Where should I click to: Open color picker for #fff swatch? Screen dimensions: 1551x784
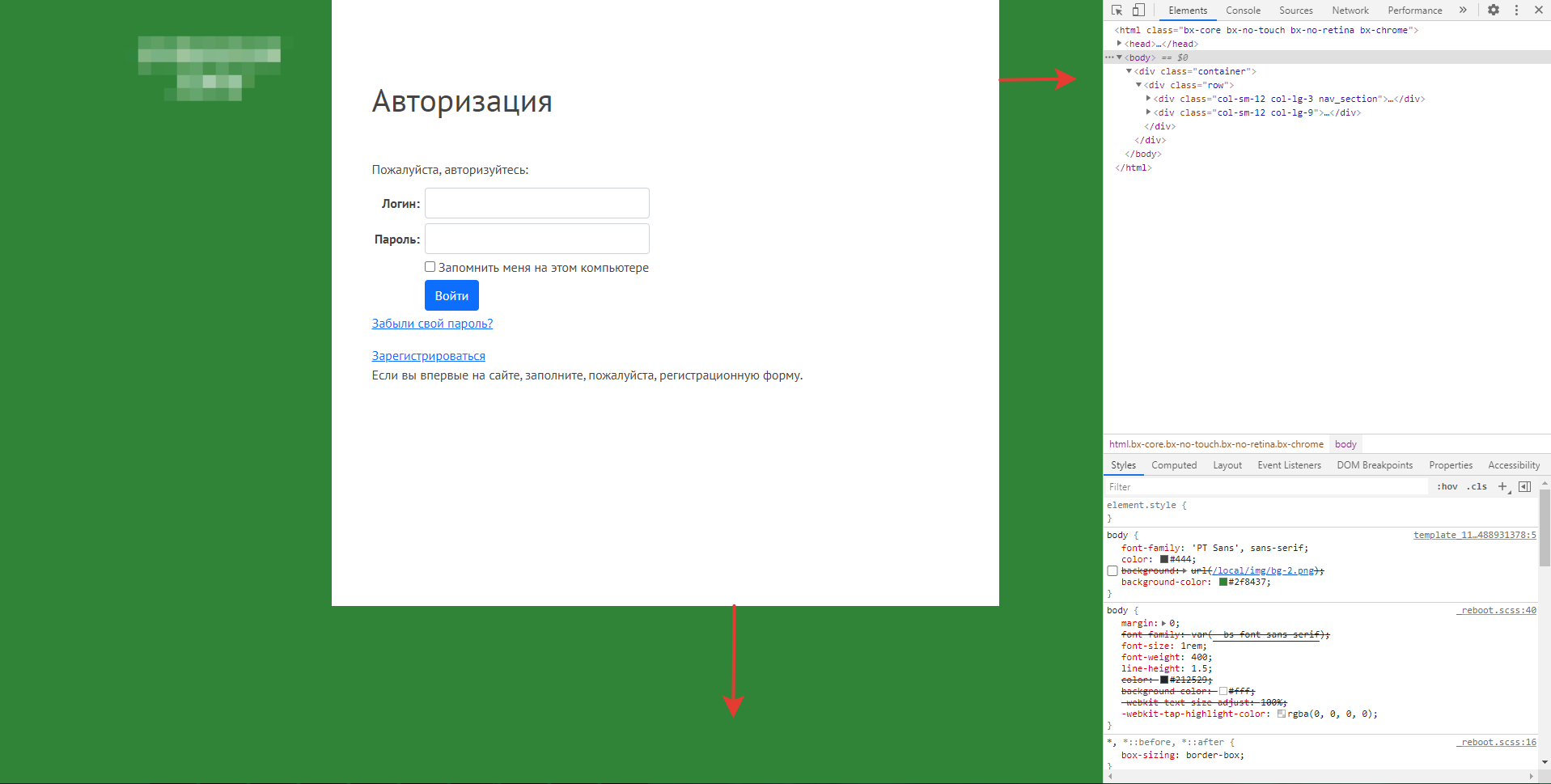click(1223, 691)
